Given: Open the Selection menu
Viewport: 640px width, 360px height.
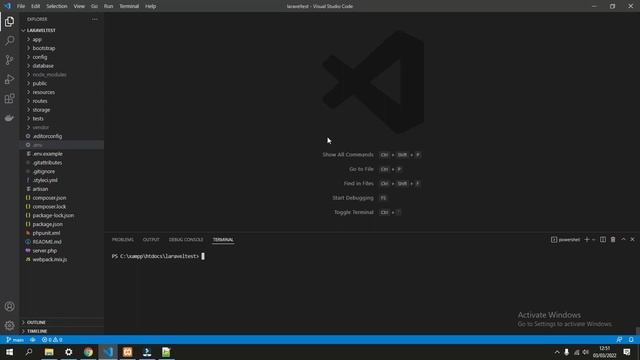Looking at the screenshot, I should pos(57,6).
